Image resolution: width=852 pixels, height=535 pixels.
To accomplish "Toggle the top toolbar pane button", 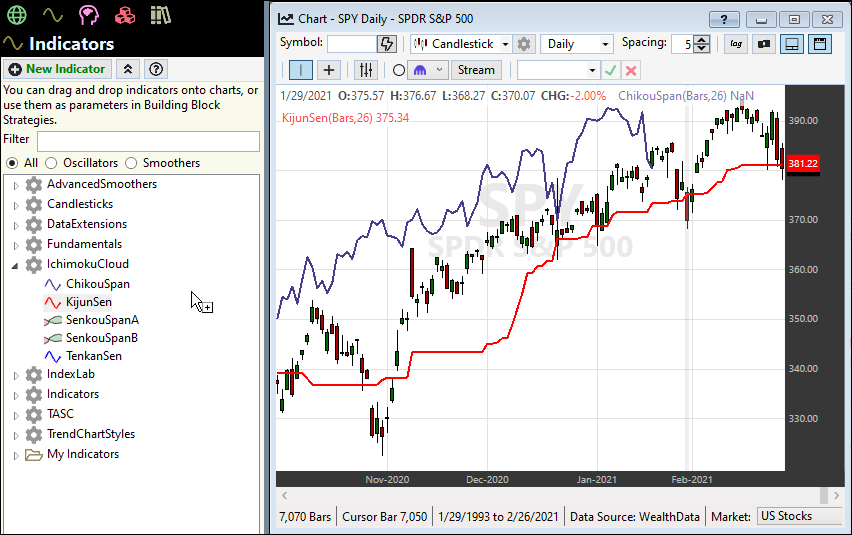I will pos(819,44).
